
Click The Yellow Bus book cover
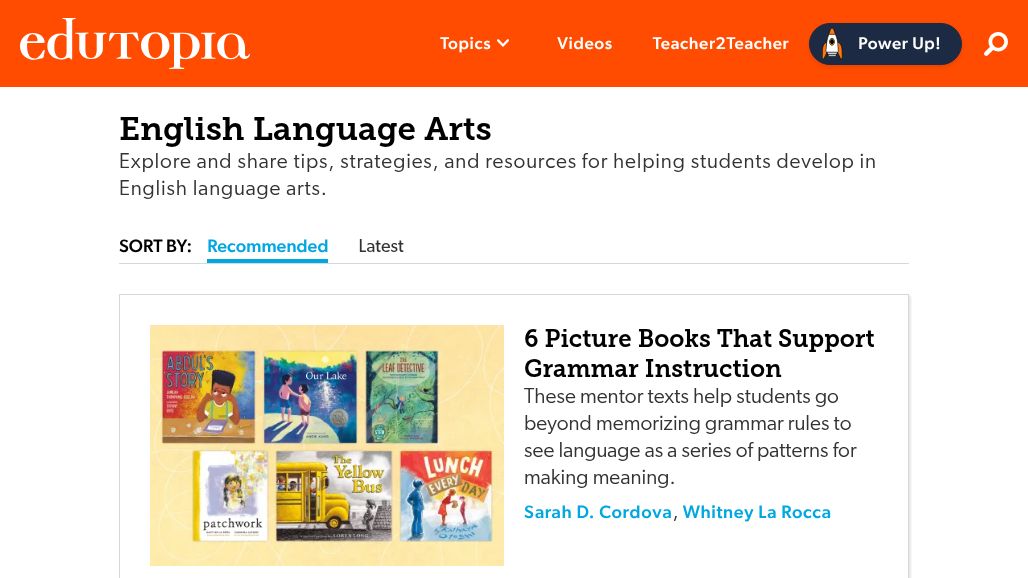(x=334, y=496)
